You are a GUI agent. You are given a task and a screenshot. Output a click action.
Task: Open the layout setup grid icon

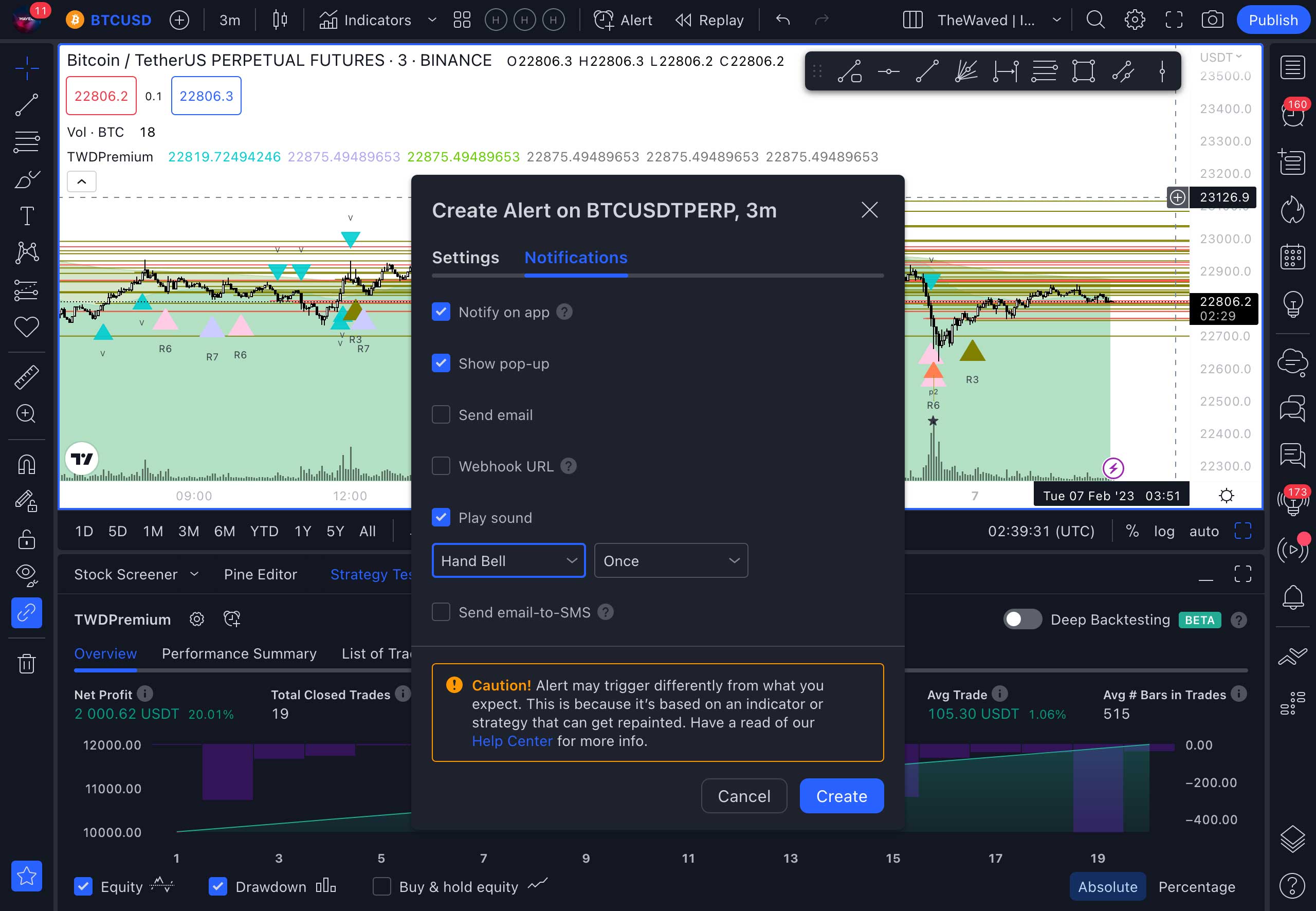912,20
